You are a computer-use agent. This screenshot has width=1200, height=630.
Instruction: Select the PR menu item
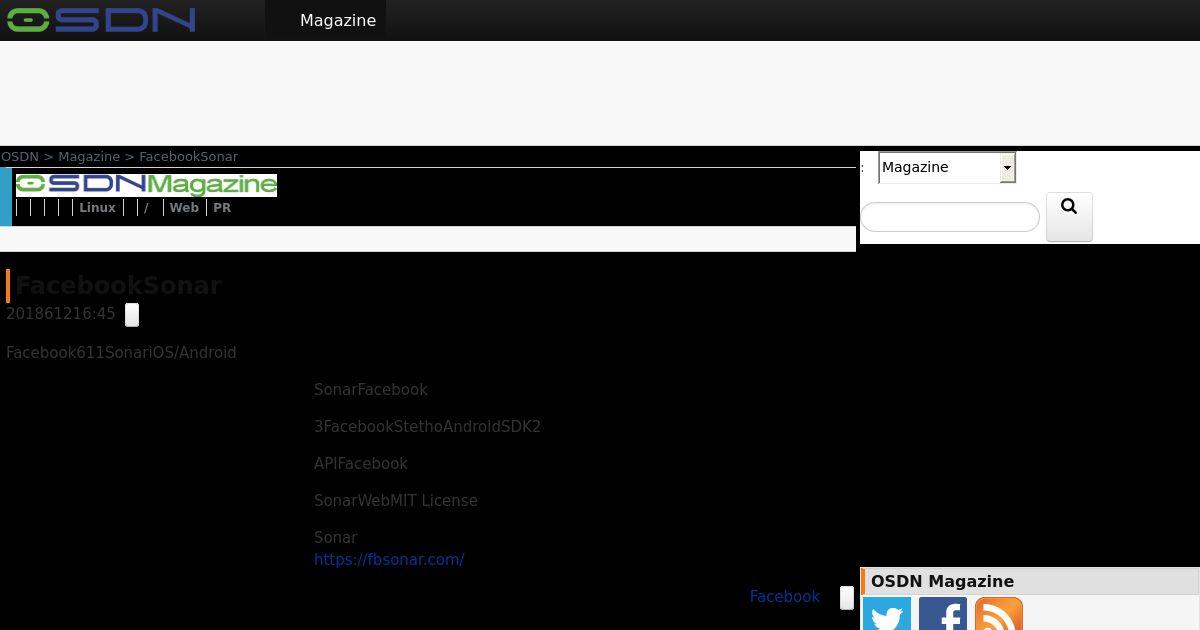click(222, 208)
